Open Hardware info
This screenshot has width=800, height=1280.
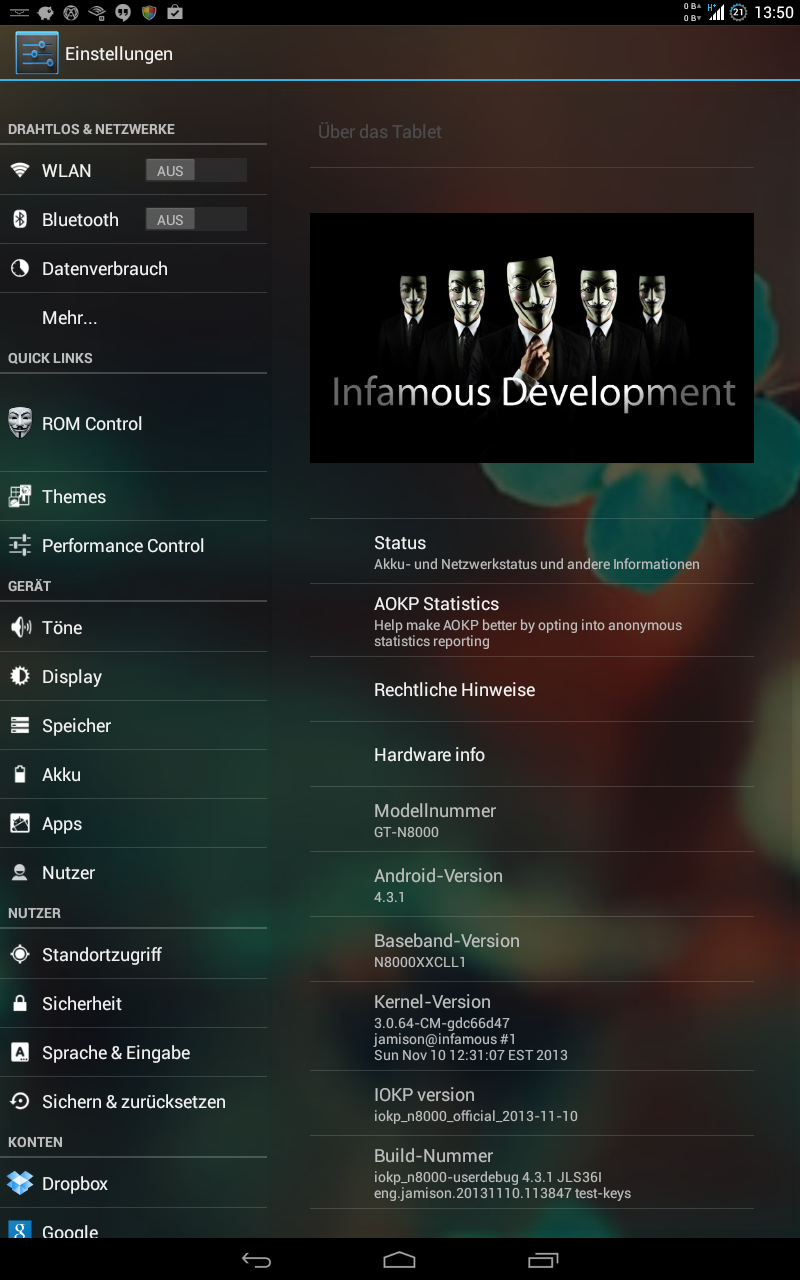(x=532, y=755)
